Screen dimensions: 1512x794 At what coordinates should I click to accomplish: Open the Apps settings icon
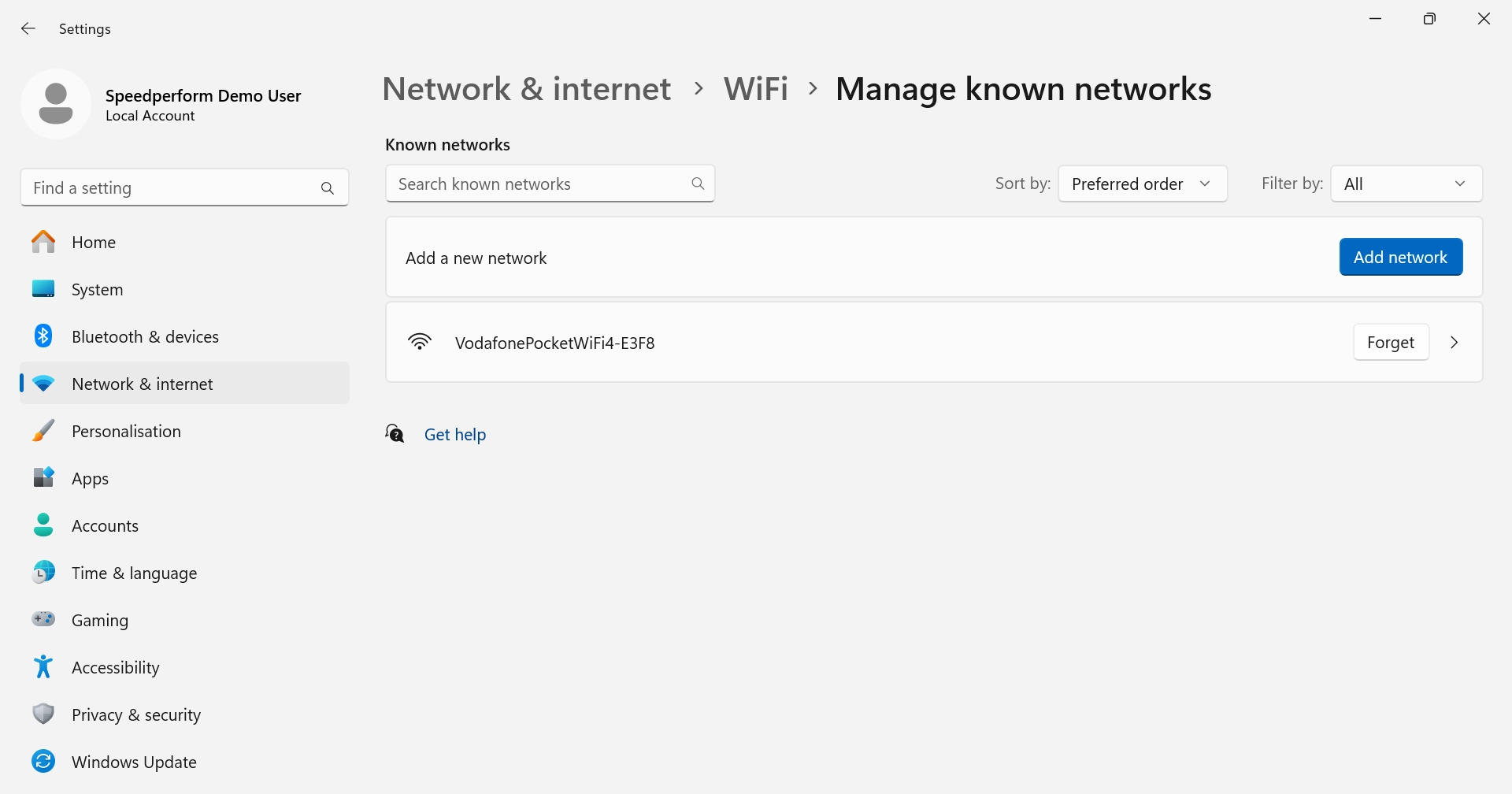(x=43, y=477)
